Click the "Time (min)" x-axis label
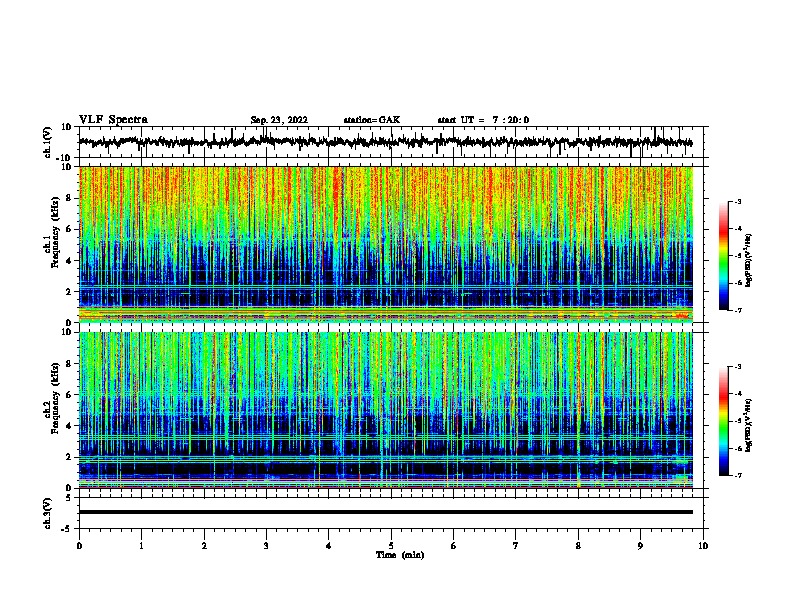This screenshot has height=612, width=792. (x=400, y=555)
